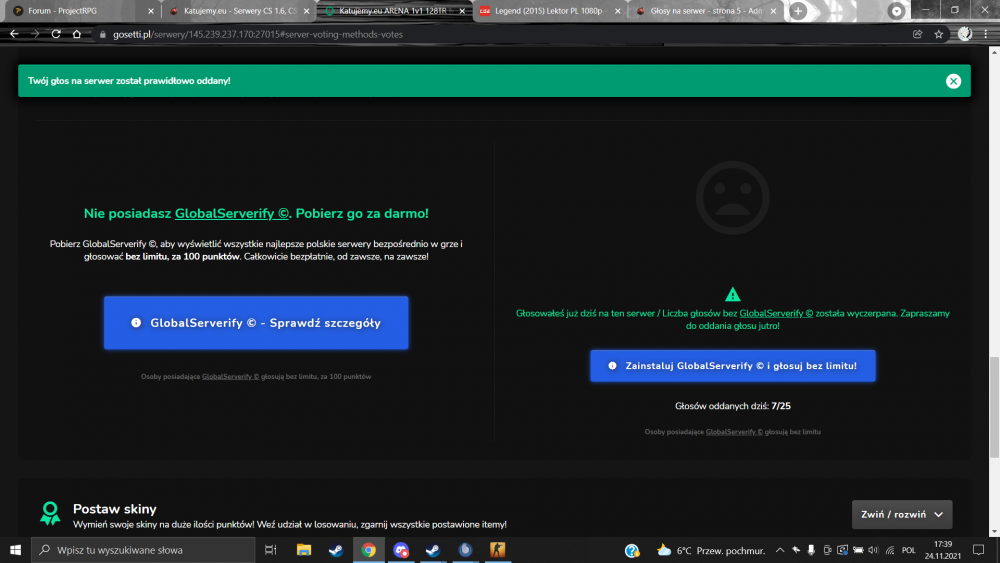Click the 'Wpisz tu wyszukiwane słowa' search box
This screenshot has height=563, width=1000.
tap(143, 550)
